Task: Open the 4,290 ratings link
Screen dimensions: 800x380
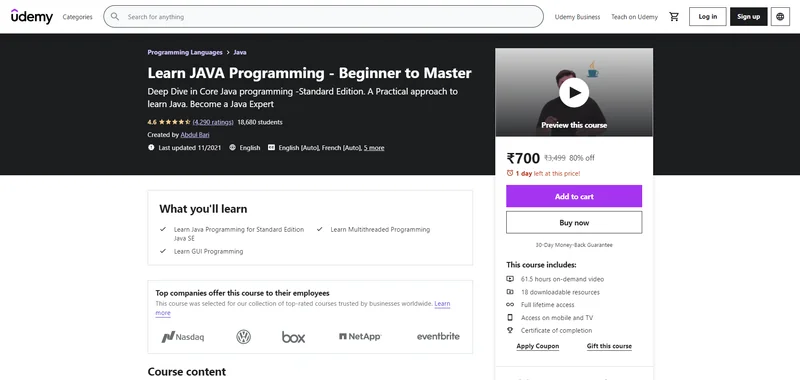Action: [x=213, y=122]
